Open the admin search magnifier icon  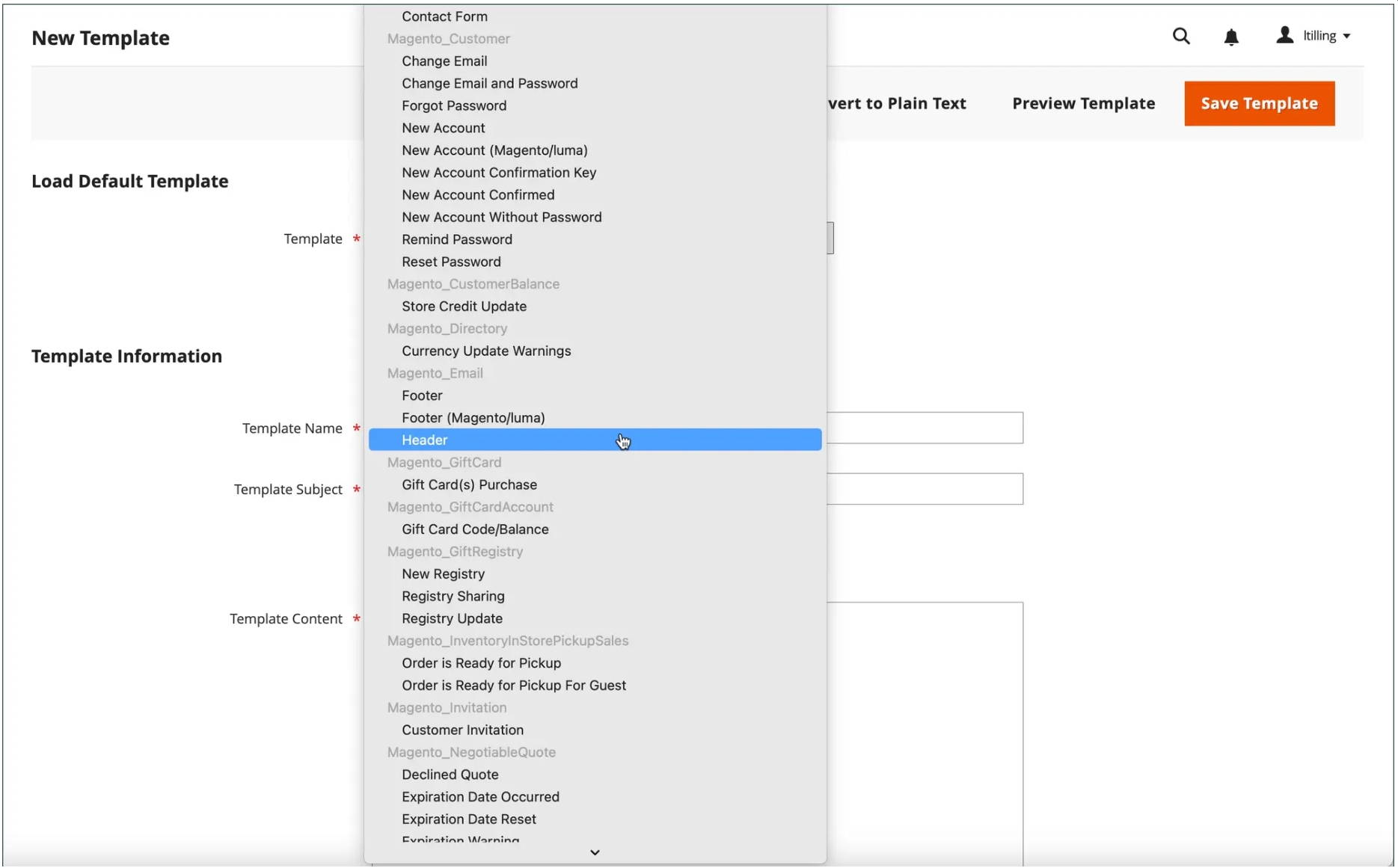1181,36
